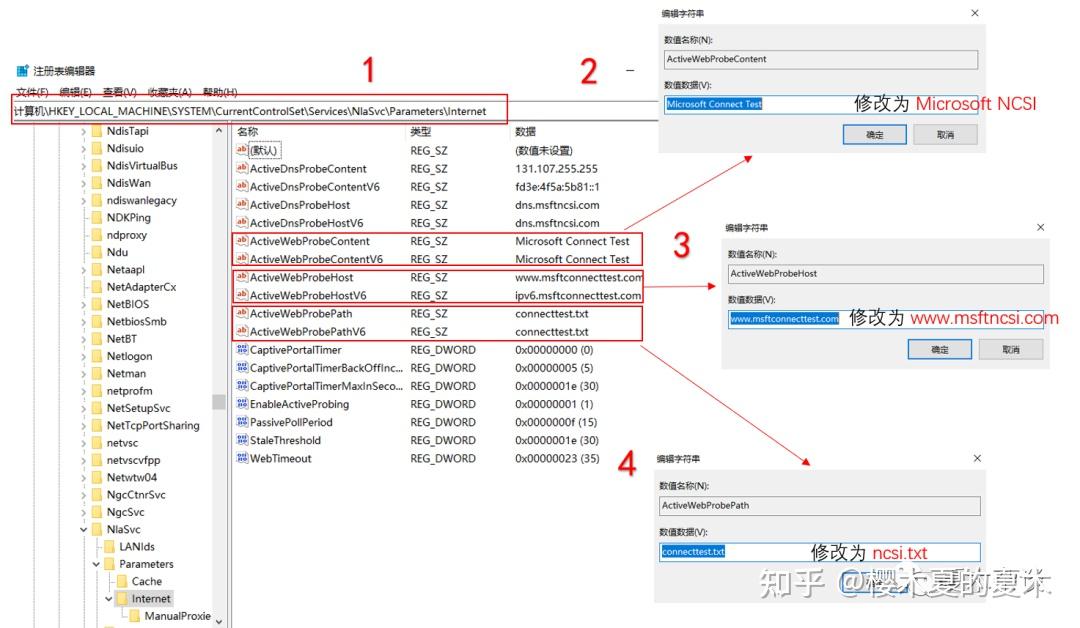Click the 数值数据 field containing connecttest.txt
The image size is (1080, 628).
[819, 552]
